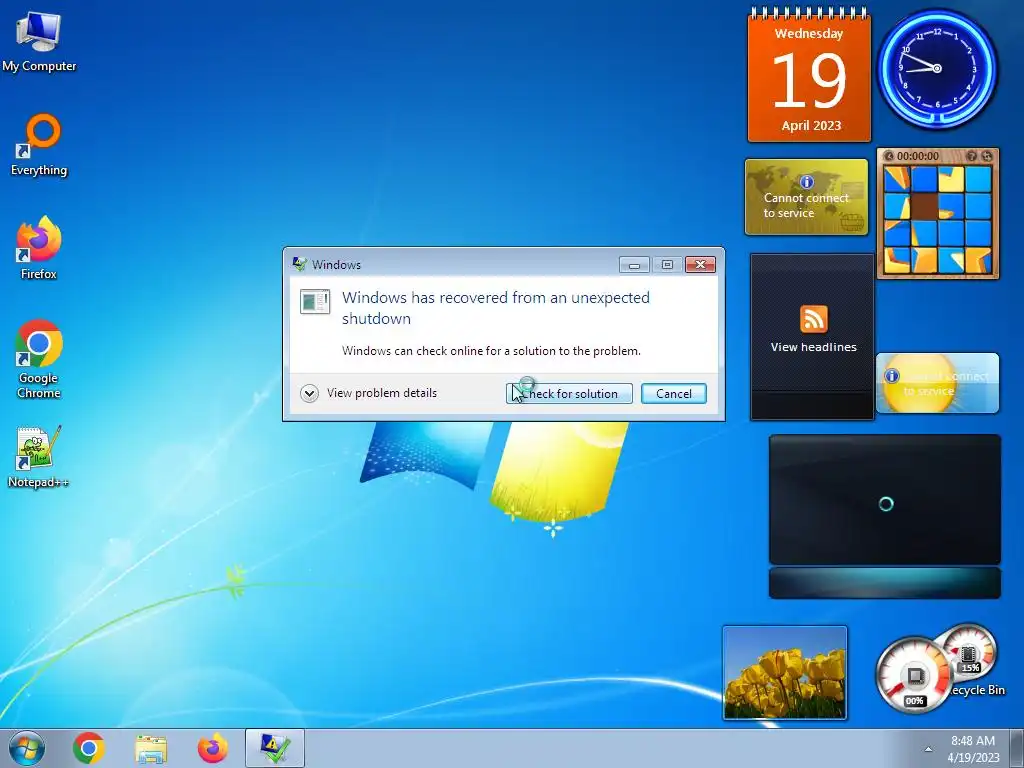Open the Start menu orb
The image size is (1024, 768).
coord(27,748)
